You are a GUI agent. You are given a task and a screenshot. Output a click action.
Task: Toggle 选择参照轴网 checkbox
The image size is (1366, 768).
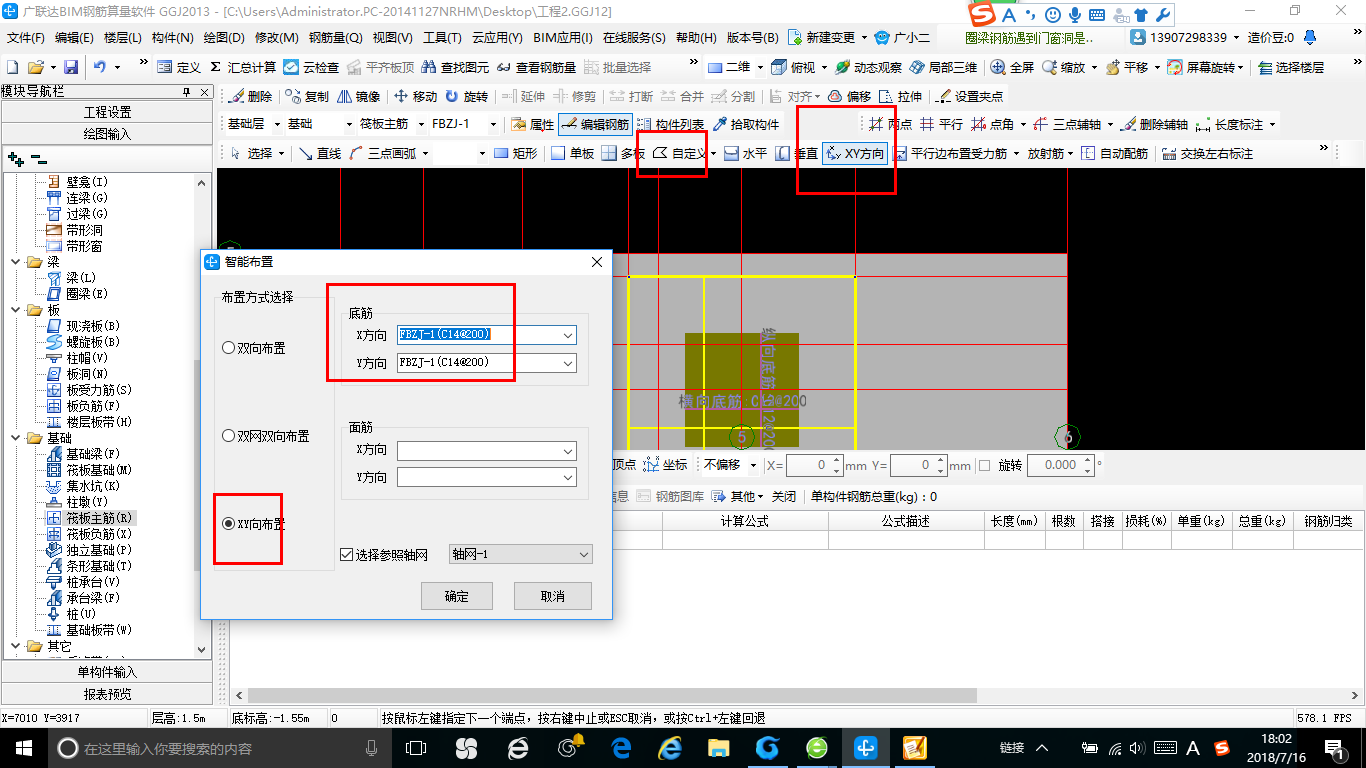click(347, 554)
